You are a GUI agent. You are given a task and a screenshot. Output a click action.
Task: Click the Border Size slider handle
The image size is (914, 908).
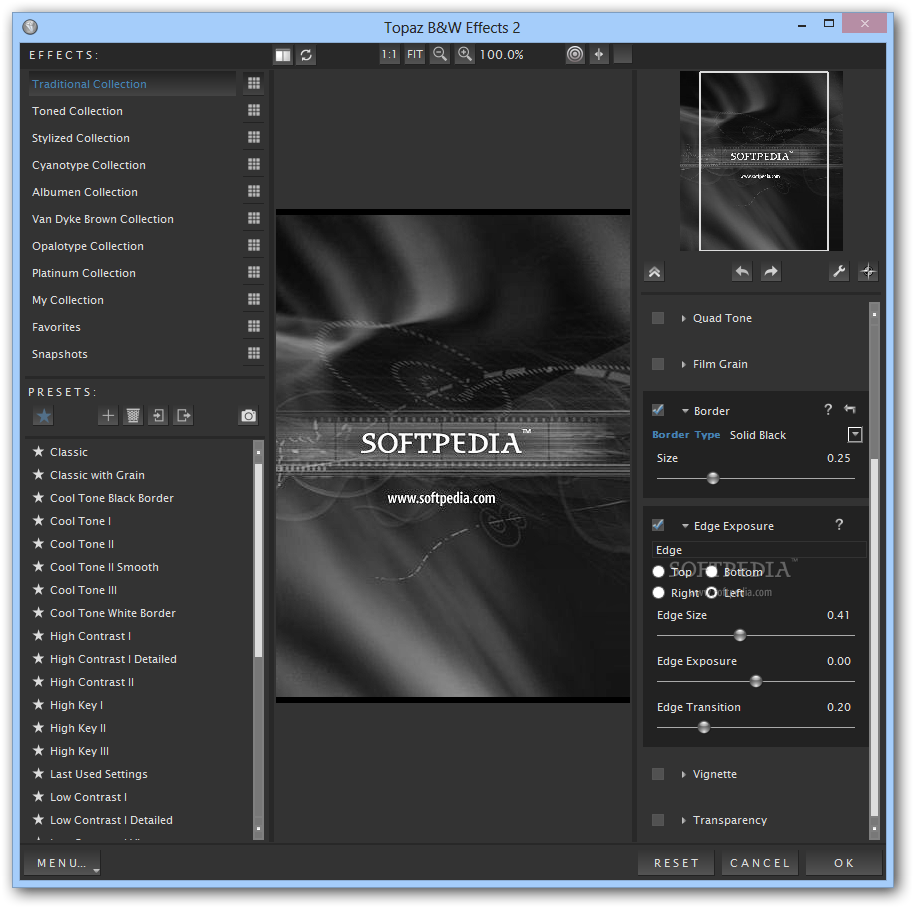click(x=713, y=478)
